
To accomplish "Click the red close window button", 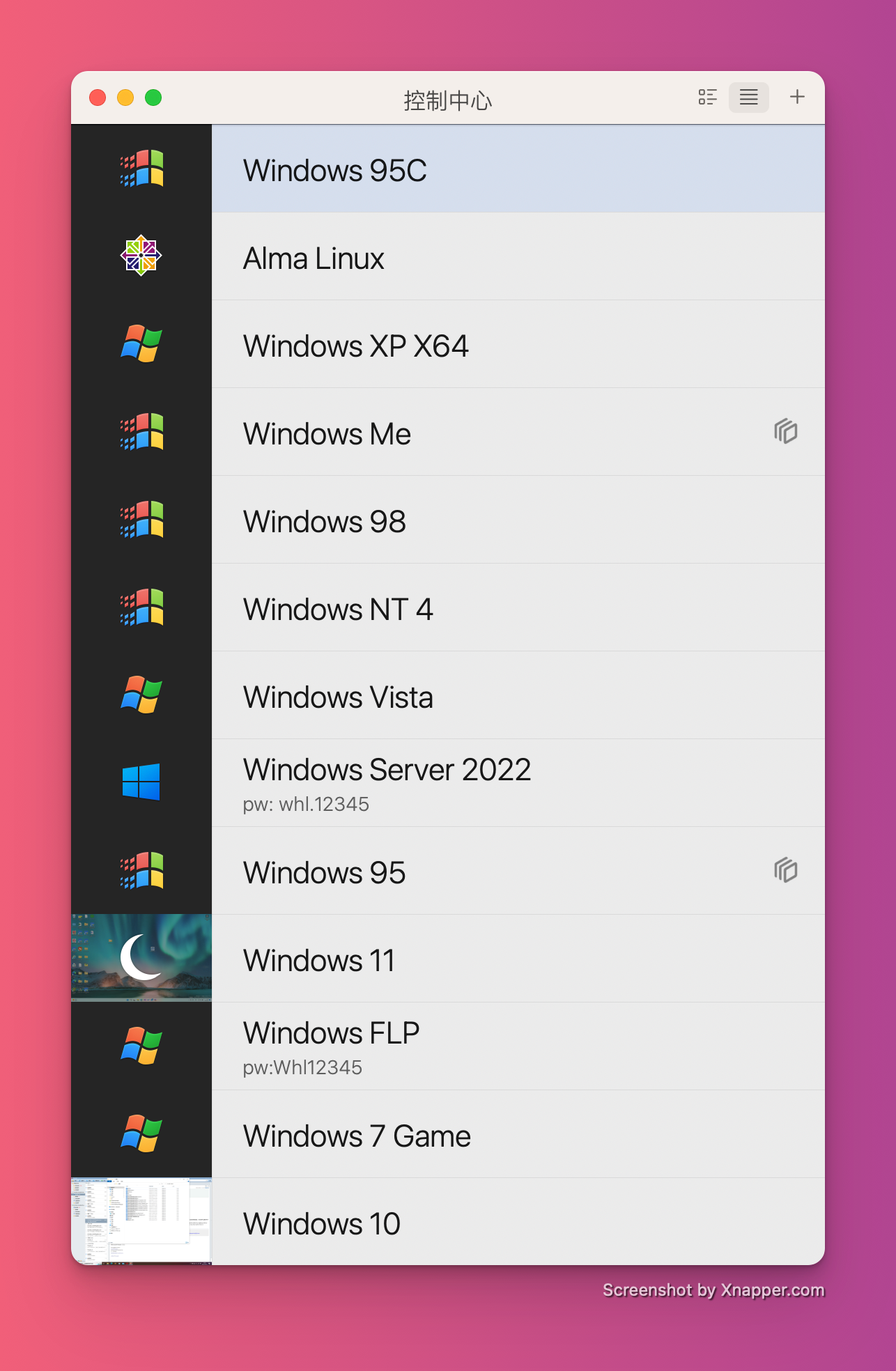I will pyautogui.click(x=98, y=98).
